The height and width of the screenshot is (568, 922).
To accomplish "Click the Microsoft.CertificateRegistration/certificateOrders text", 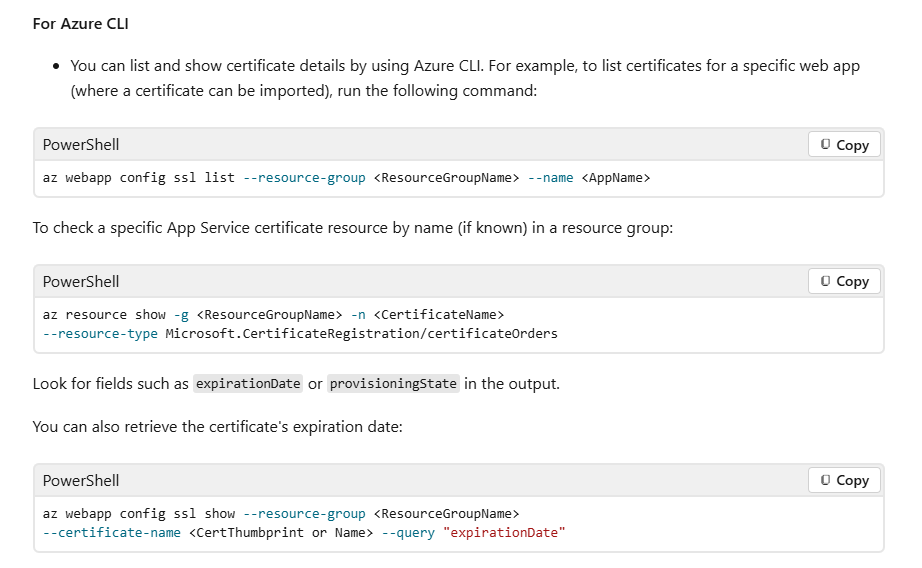I will click(x=362, y=333).
